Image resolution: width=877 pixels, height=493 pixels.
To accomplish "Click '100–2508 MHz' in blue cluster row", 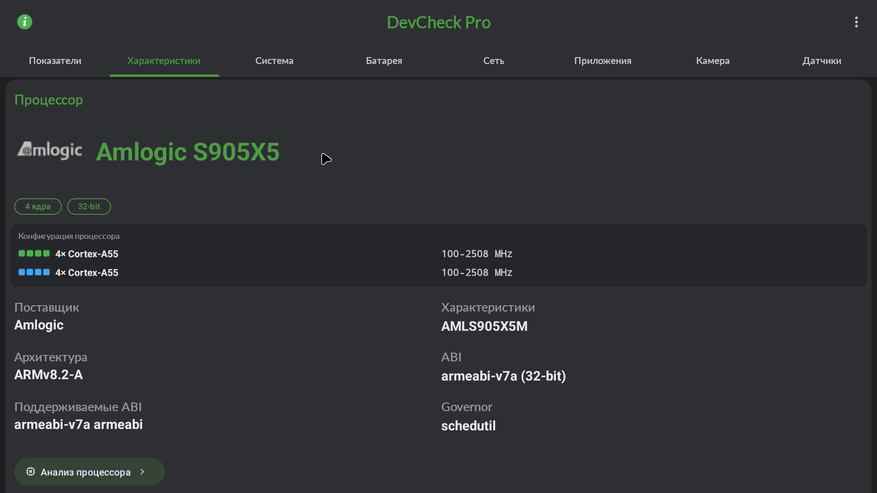I will 477,273.
